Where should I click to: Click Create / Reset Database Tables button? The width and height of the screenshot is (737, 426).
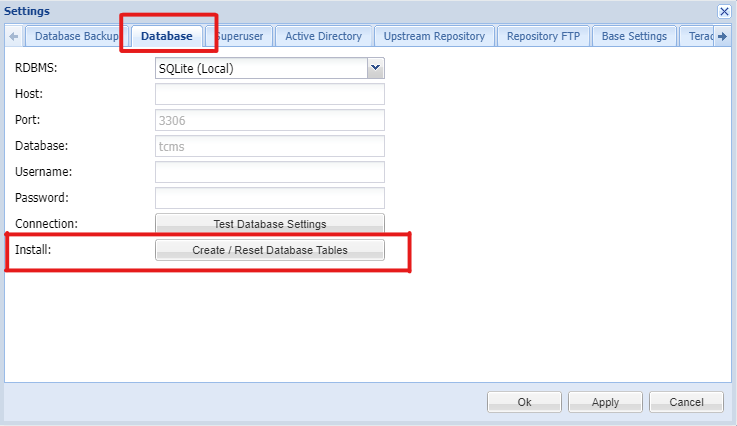[x=269, y=250]
